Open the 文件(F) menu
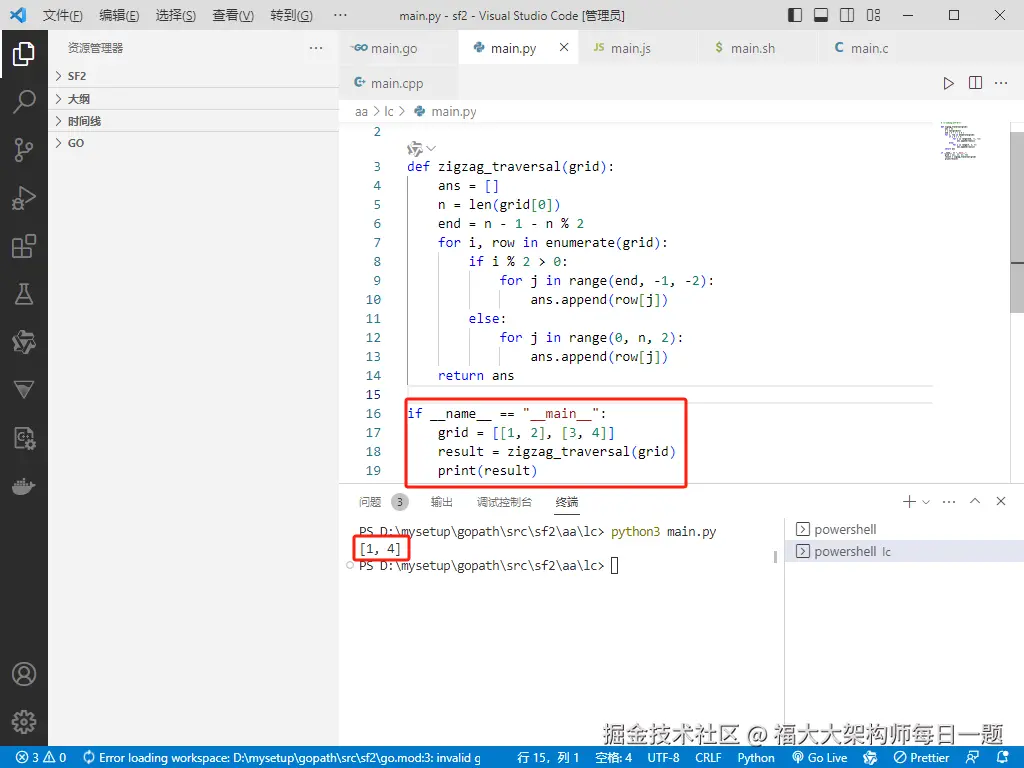Image resolution: width=1024 pixels, height=768 pixels. [63, 15]
